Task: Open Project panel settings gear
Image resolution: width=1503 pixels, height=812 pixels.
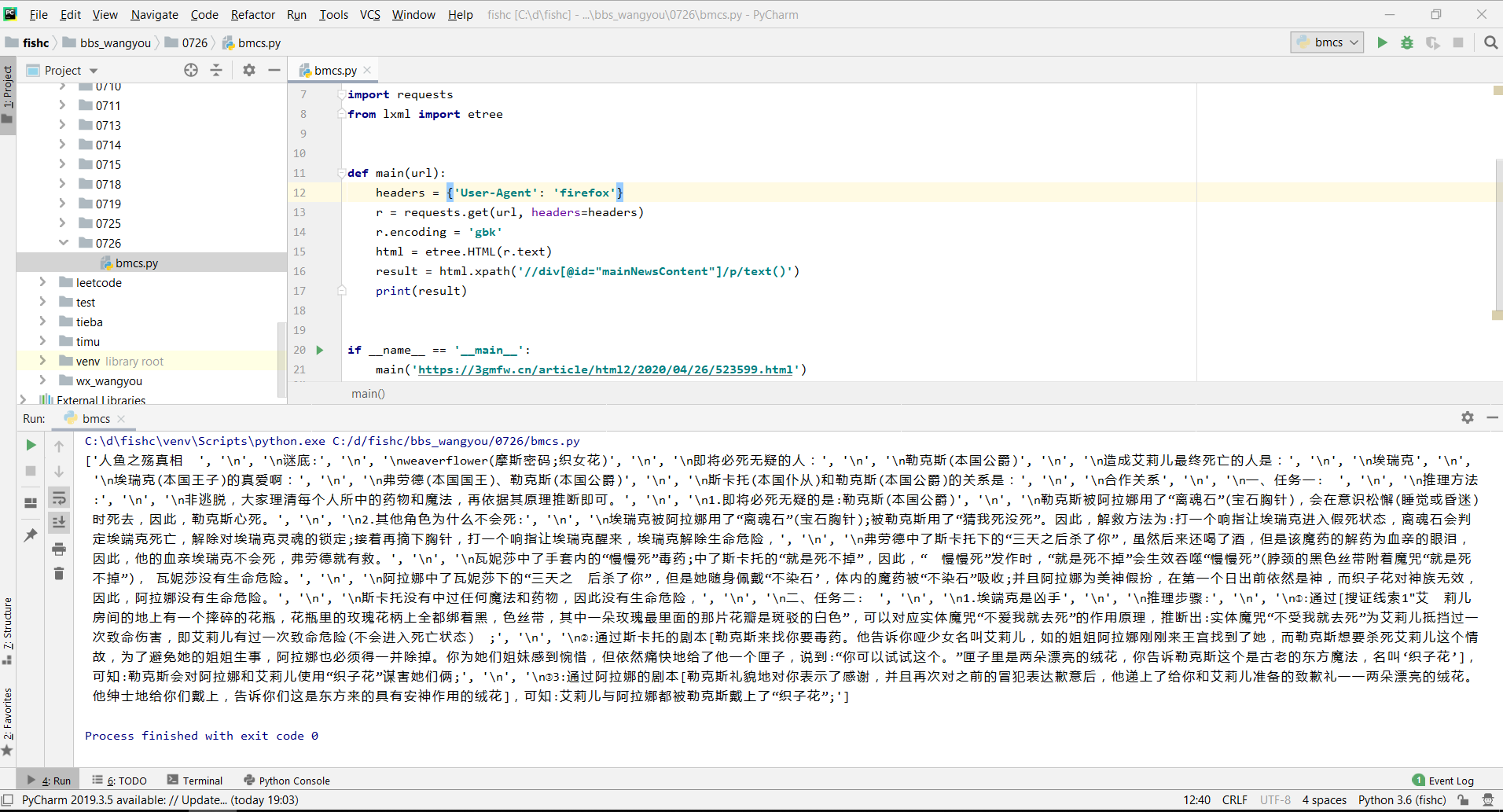Action: click(249, 70)
